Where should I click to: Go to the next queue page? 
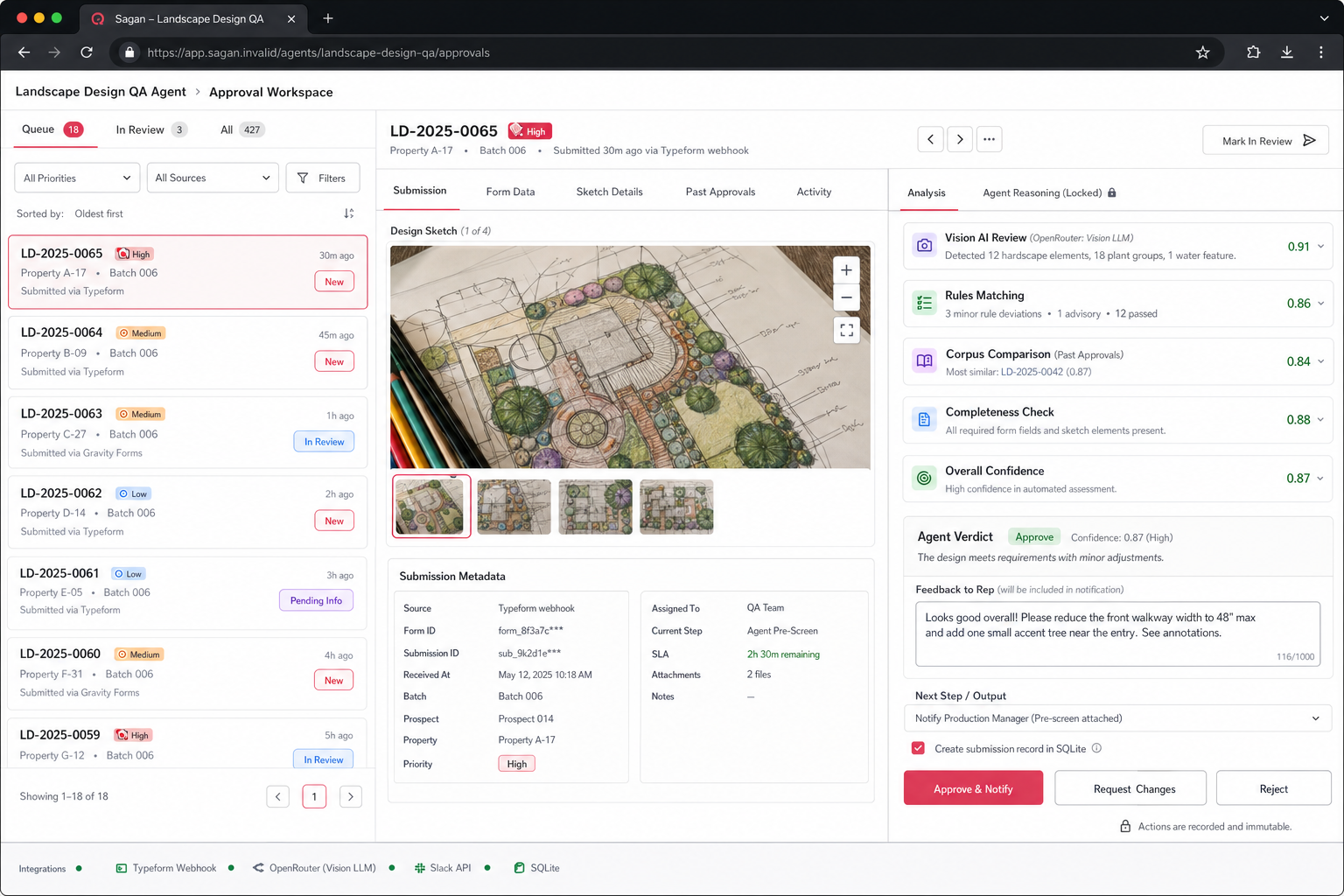click(x=351, y=796)
